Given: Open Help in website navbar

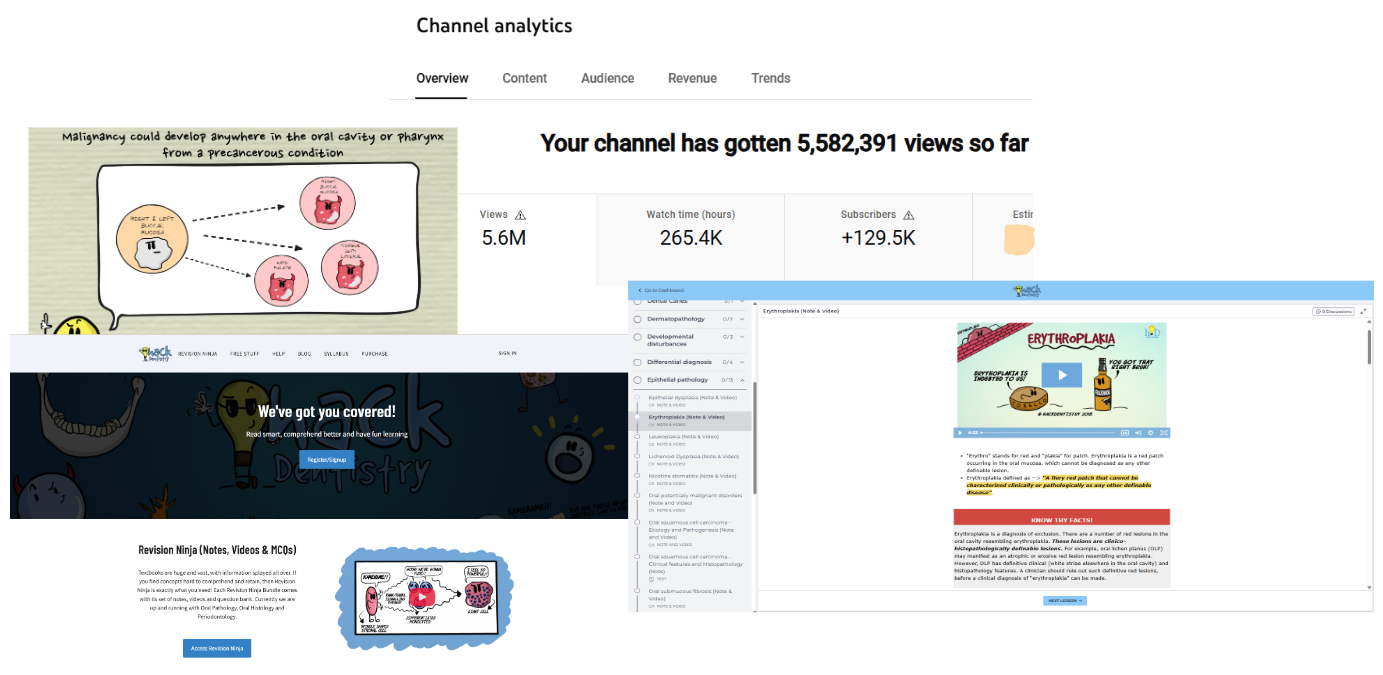Looking at the screenshot, I should pos(279,354).
